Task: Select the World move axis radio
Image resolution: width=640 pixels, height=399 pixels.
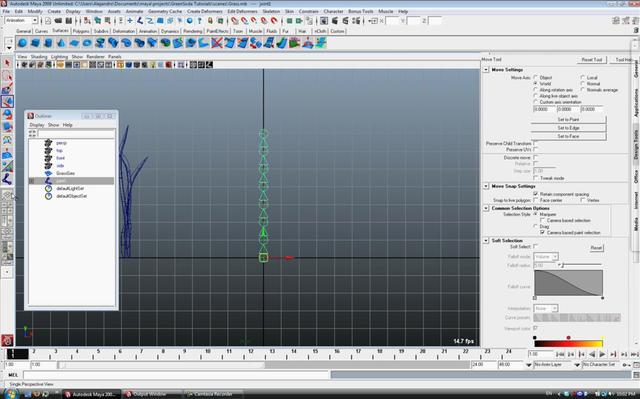Action: pos(536,83)
